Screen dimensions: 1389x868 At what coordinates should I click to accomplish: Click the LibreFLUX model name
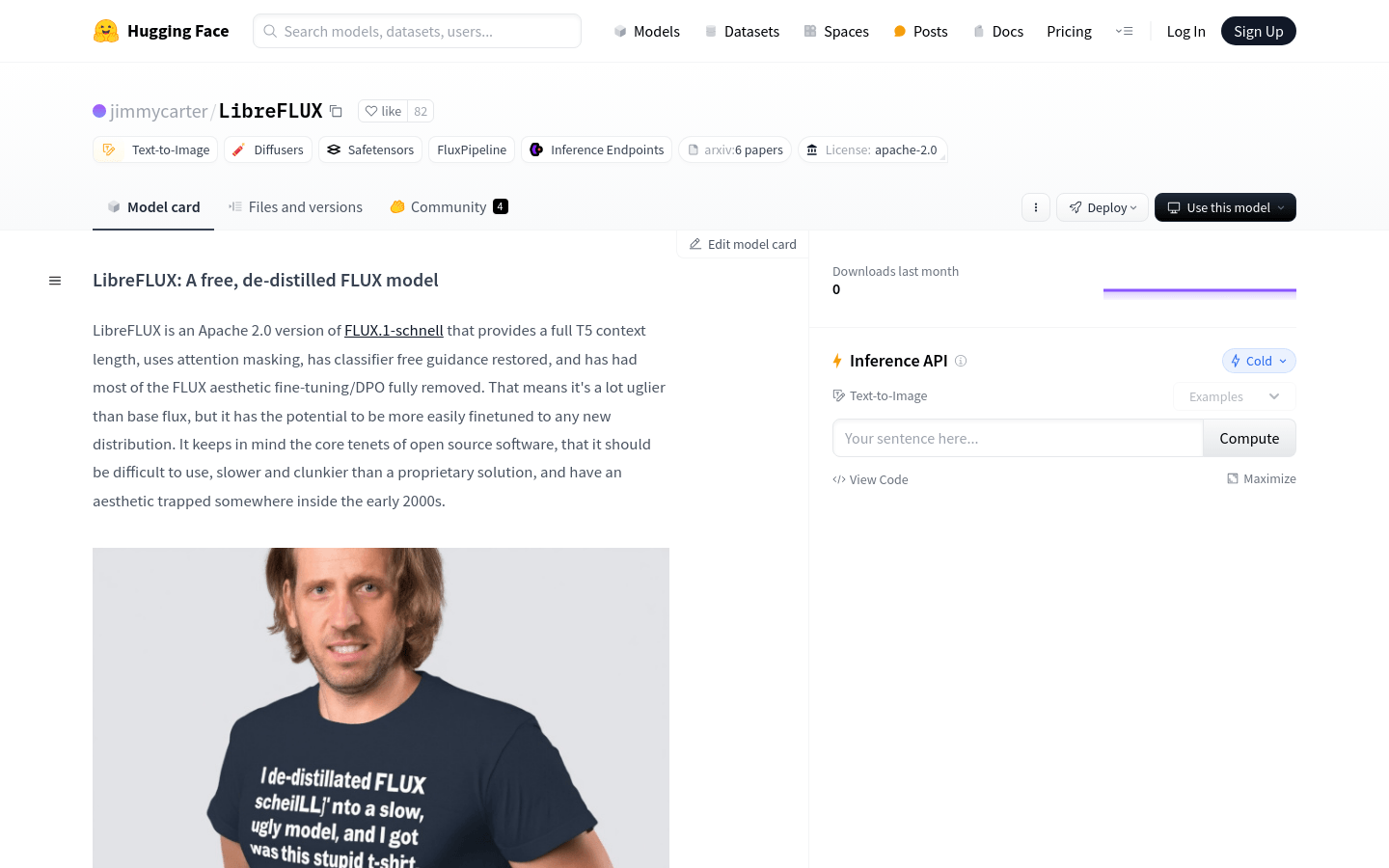[x=271, y=111]
